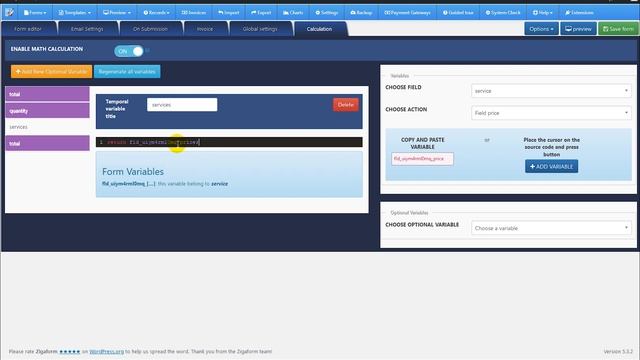Click the dark blue preview button
640x360 pixels.
click(x=578, y=29)
